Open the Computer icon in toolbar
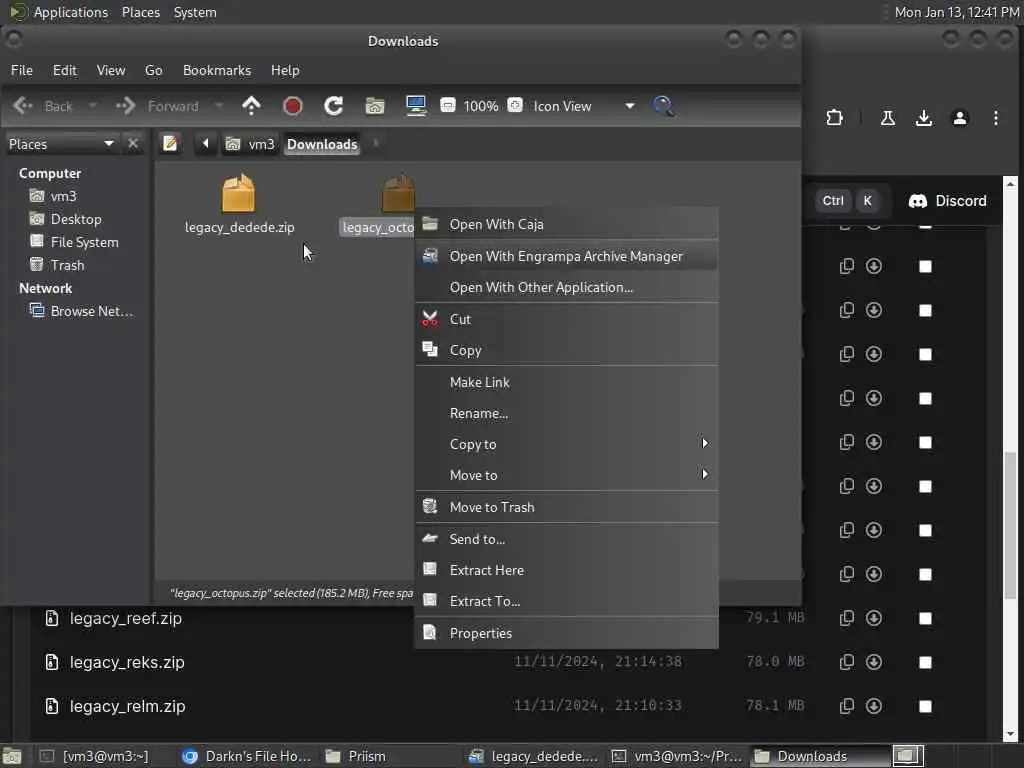 click(x=416, y=106)
